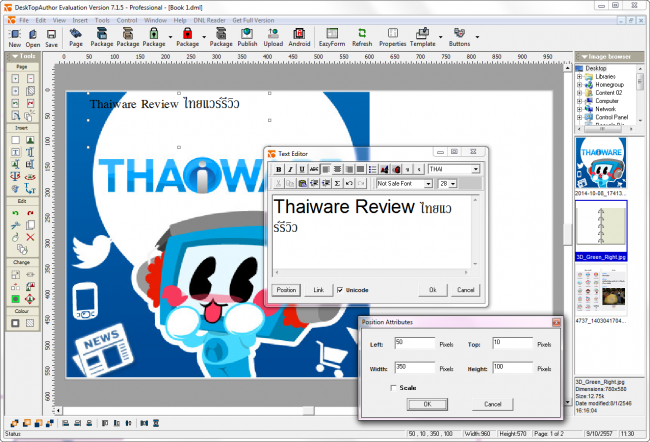
Task: Toggle the ABC strikethrough button in Text Editor
Action: click(x=314, y=169)
